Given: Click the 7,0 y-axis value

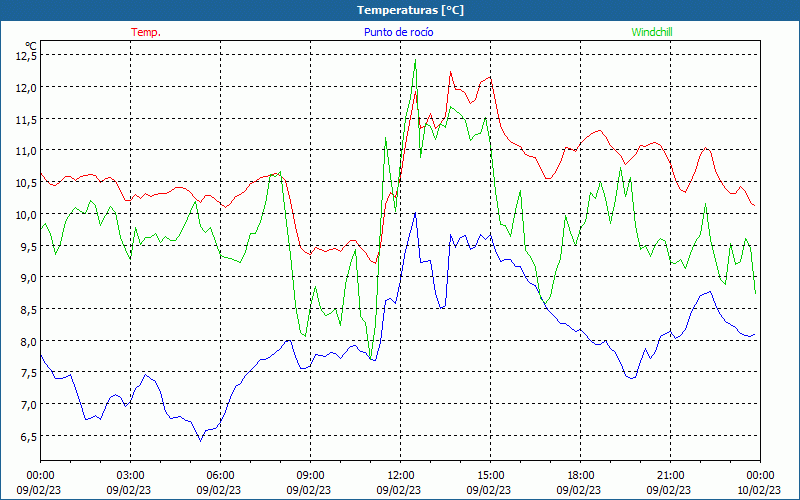Looking at the screenshot, I should point(29,404).
